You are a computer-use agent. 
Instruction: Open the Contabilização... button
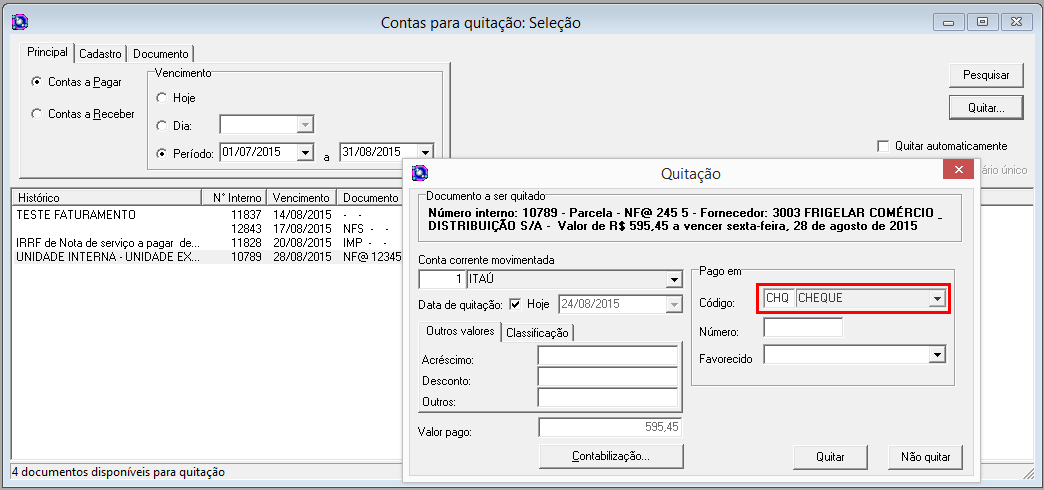(610, 456)
